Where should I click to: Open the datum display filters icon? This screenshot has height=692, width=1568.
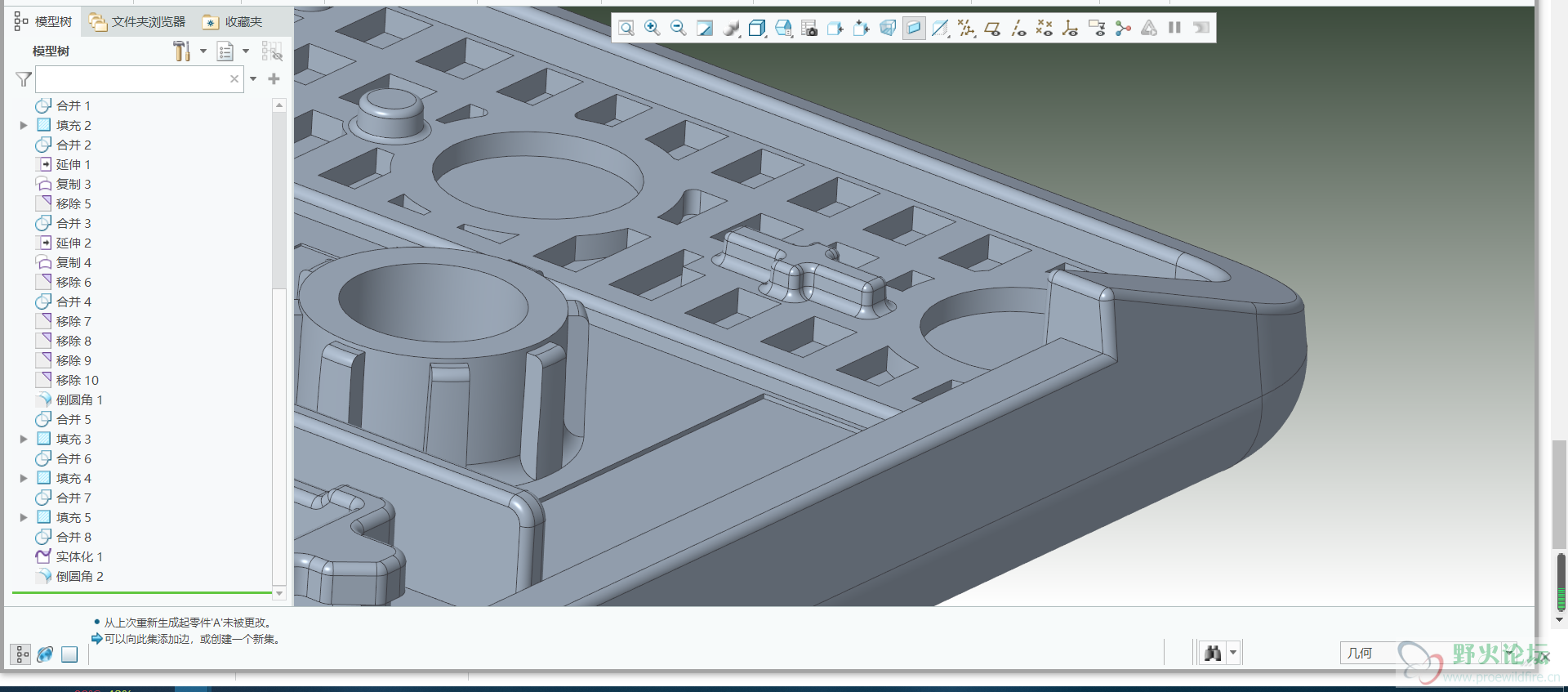tap(966, 29)
